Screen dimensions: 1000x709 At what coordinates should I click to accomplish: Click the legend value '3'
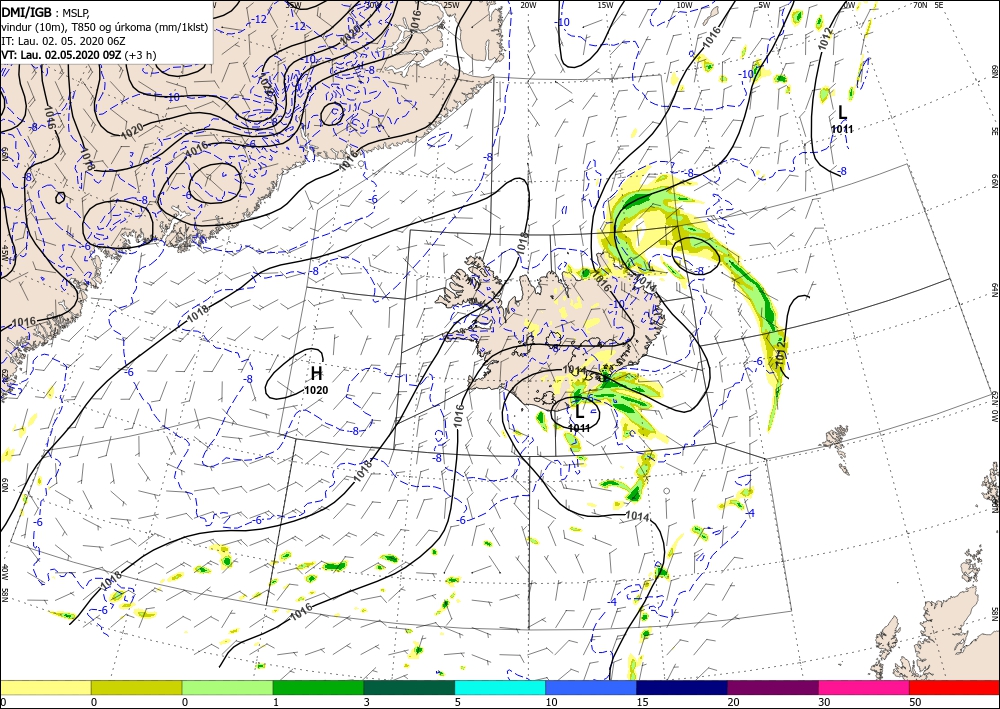pyautogui.click(x=367, y=702)
